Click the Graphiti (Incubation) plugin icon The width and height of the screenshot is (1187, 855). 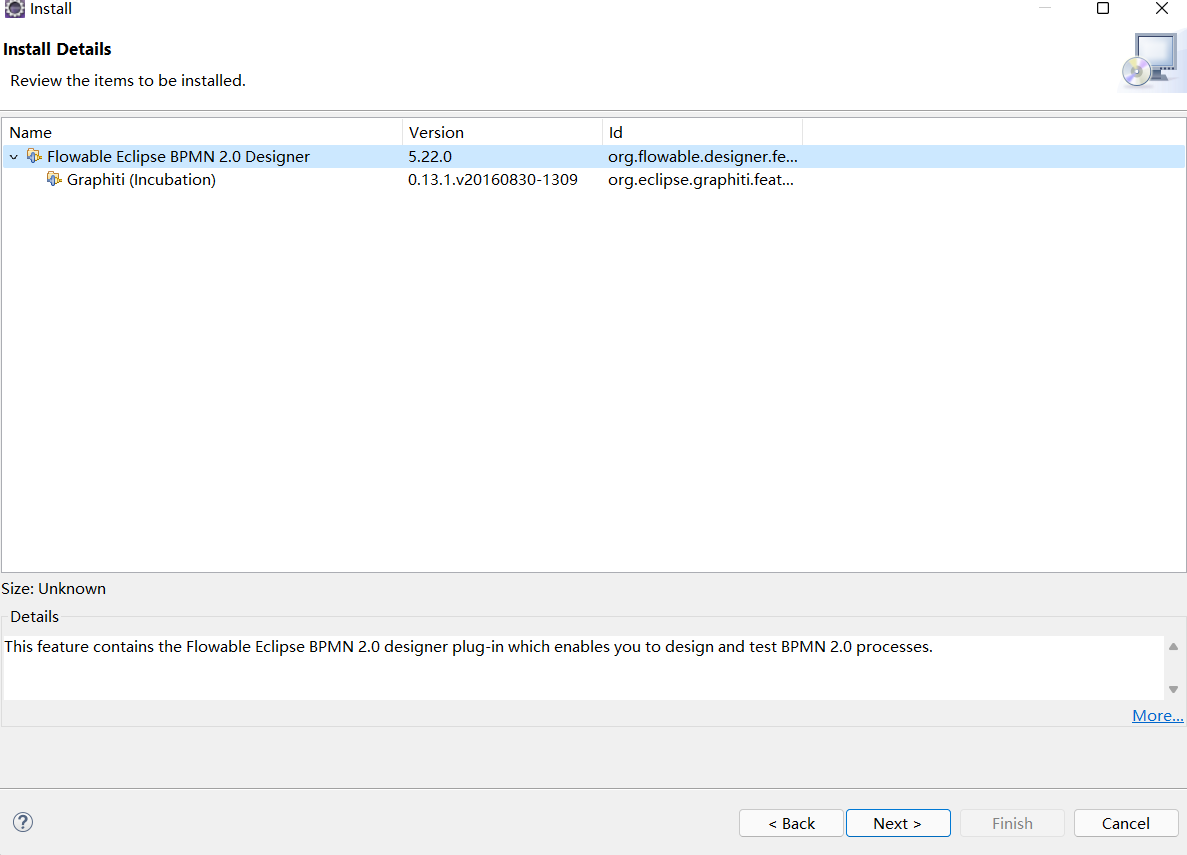tap(55, 179)
